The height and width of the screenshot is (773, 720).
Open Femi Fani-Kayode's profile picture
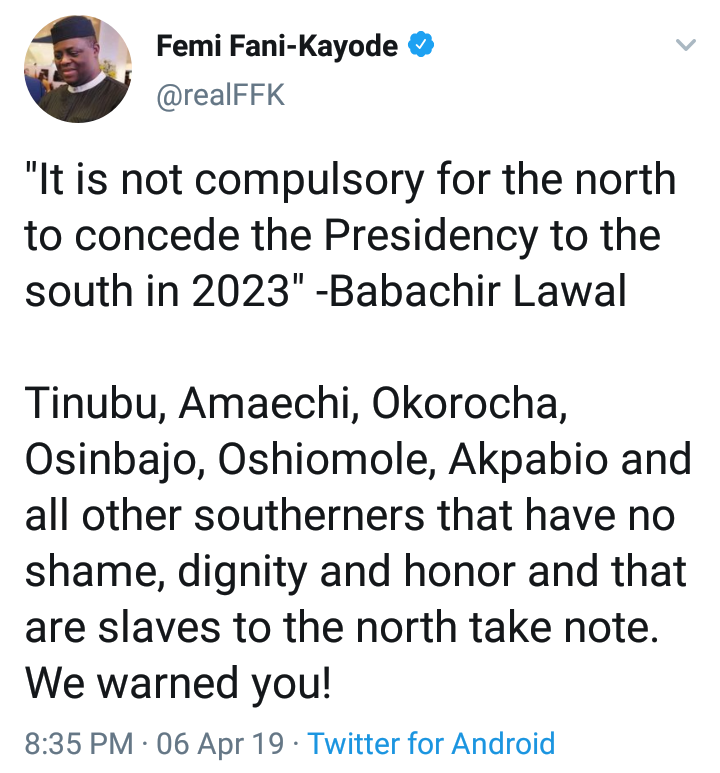[x=76, y=69]
